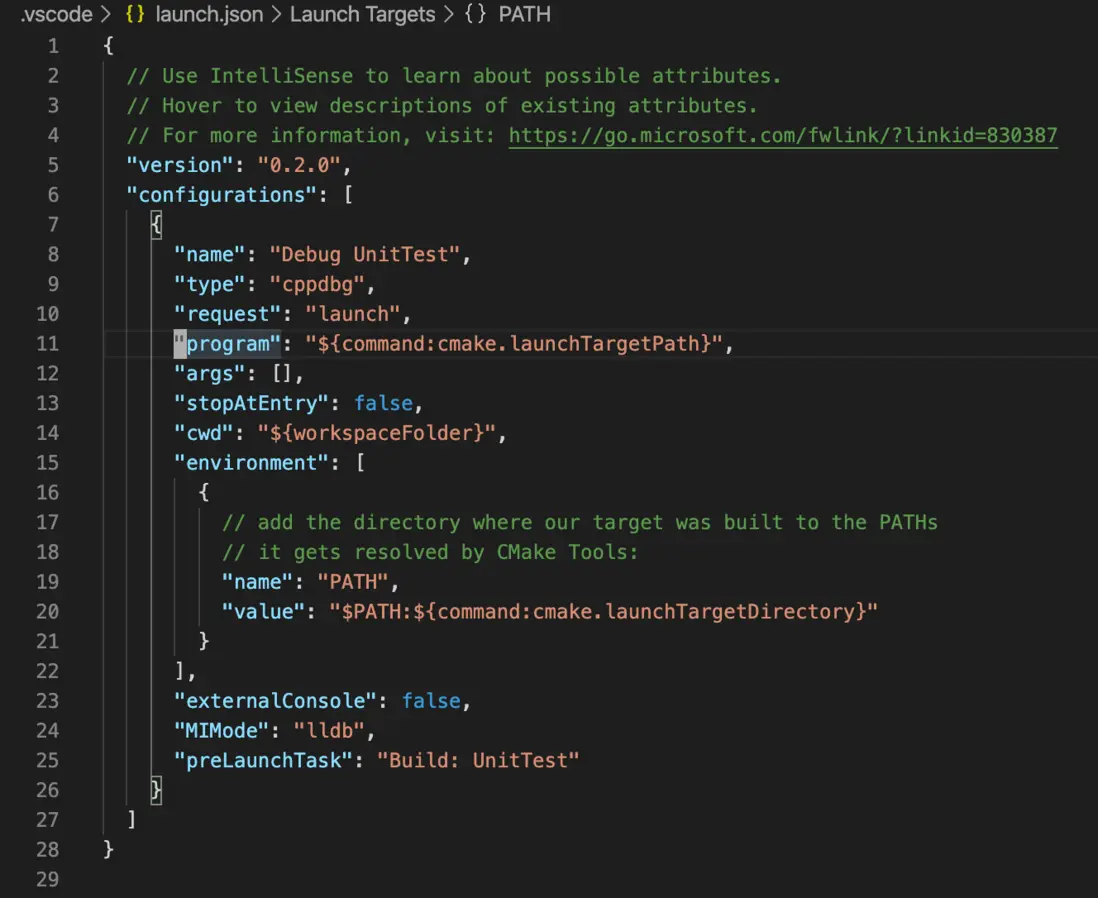Click the closing brace on line 26
1098x898 pixels.
pos(156,791)
